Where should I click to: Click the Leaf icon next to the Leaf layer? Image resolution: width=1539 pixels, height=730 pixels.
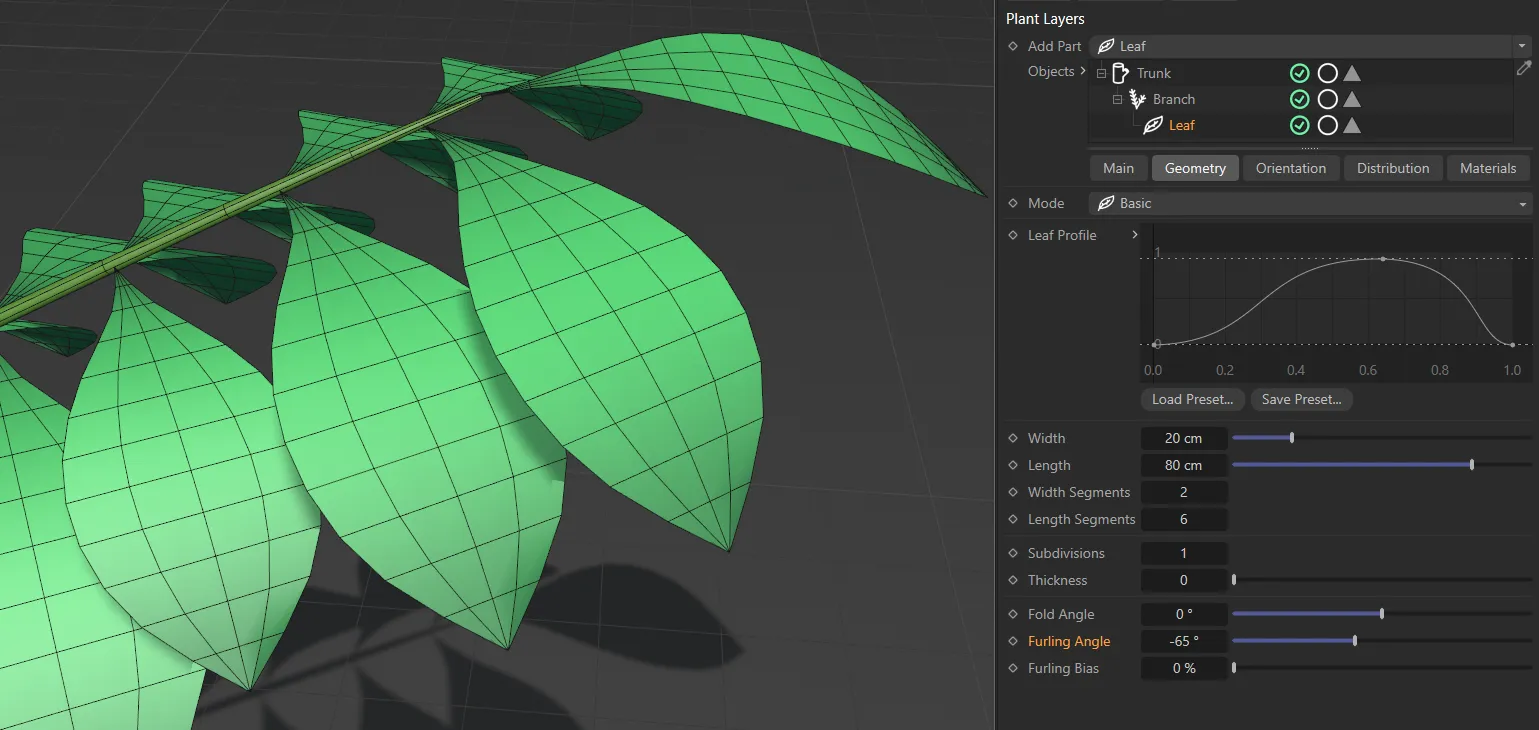tap(1153, 125)
